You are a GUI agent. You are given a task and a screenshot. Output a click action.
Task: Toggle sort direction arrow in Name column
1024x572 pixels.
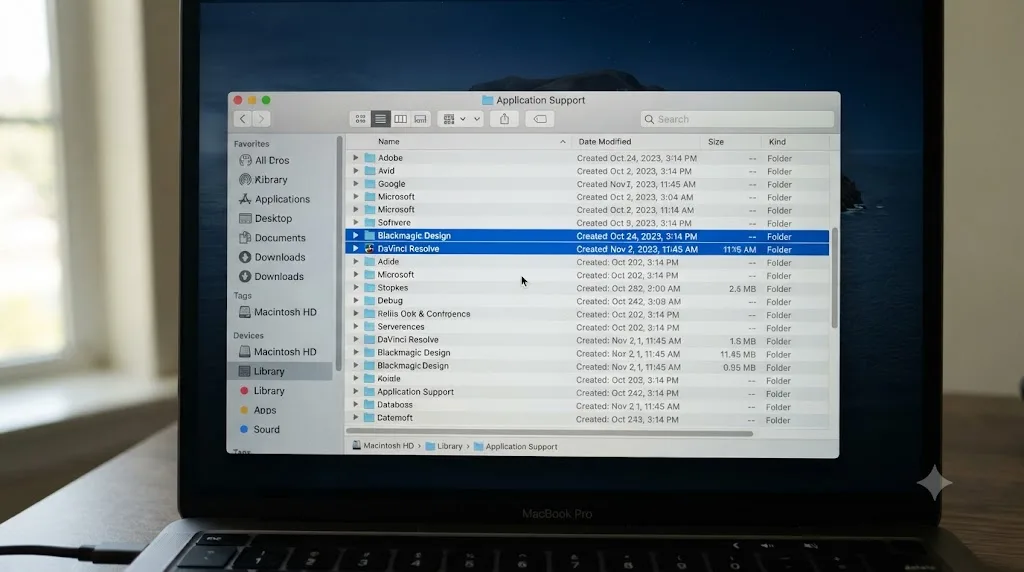tap(562, 142)
